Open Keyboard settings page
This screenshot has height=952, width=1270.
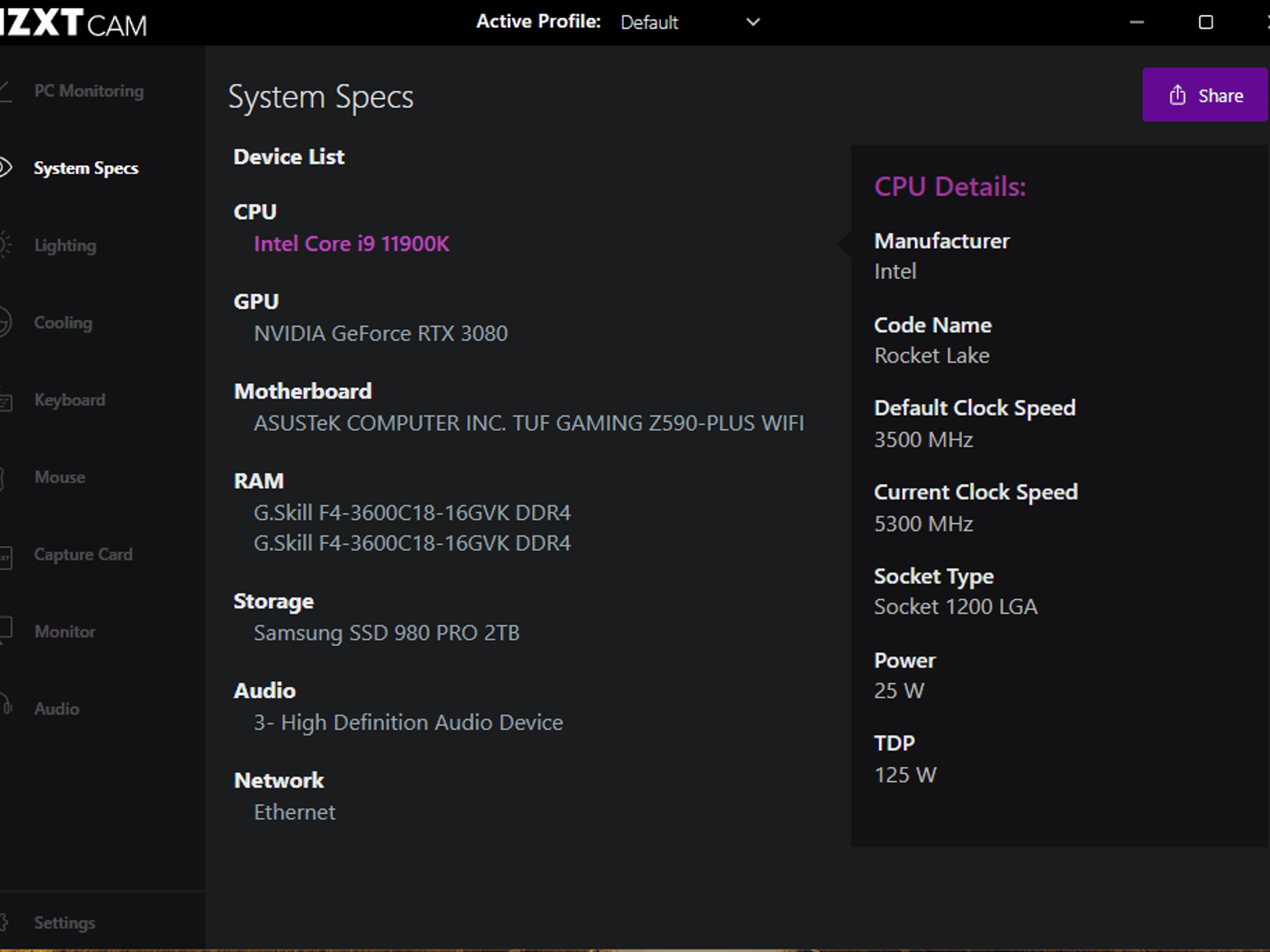click(x=69, y=400)
